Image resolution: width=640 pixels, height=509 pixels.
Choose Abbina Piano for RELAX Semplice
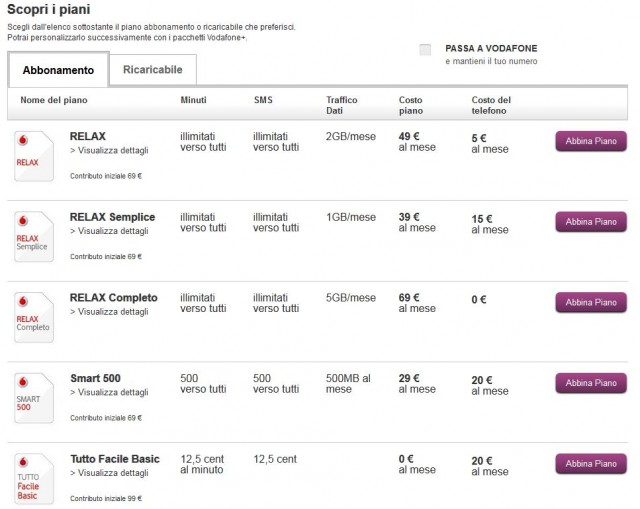point(591,222)
